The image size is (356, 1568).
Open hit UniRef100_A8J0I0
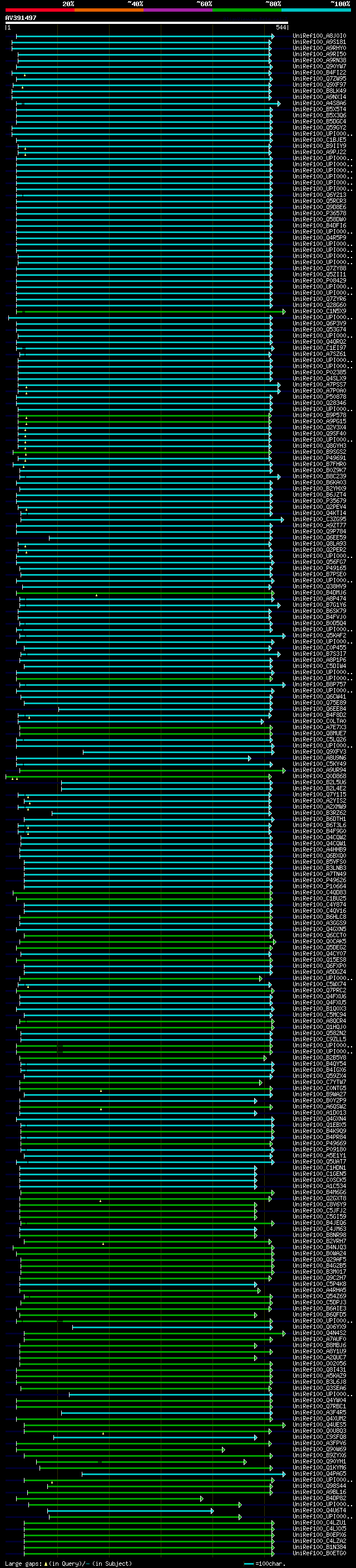pyautogui.click(x=319, y=36)
